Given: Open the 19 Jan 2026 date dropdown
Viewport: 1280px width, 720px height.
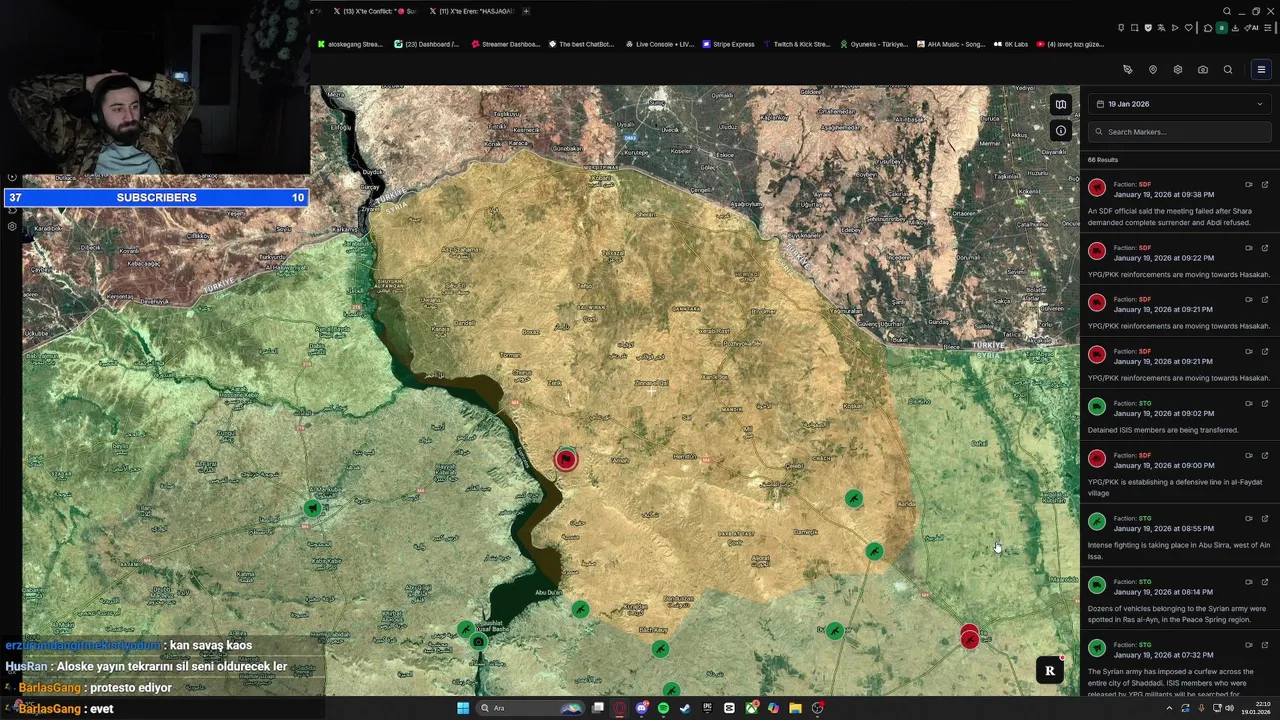Looking at the screenshot, I should click(1180, 104).
